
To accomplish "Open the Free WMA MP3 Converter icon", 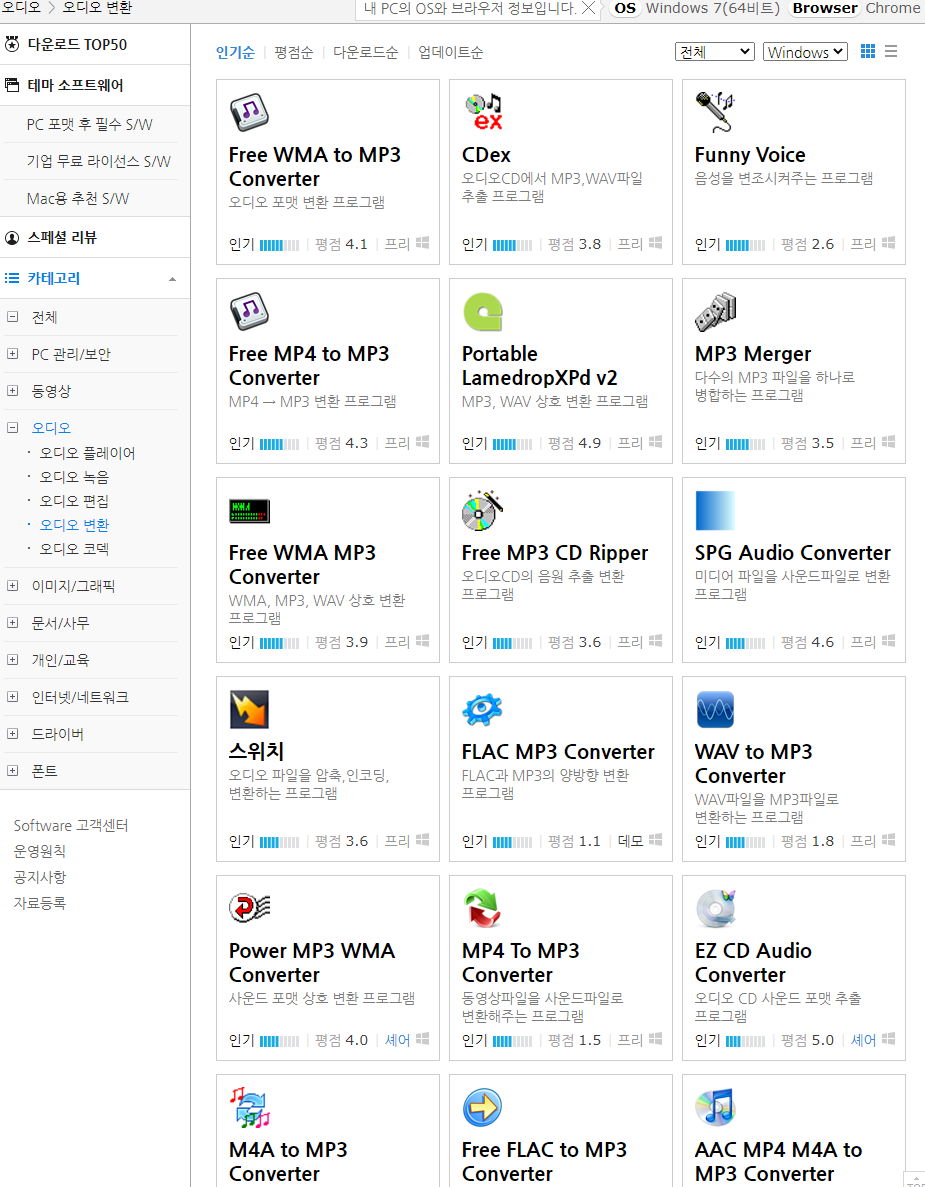I will coord(249,511).
